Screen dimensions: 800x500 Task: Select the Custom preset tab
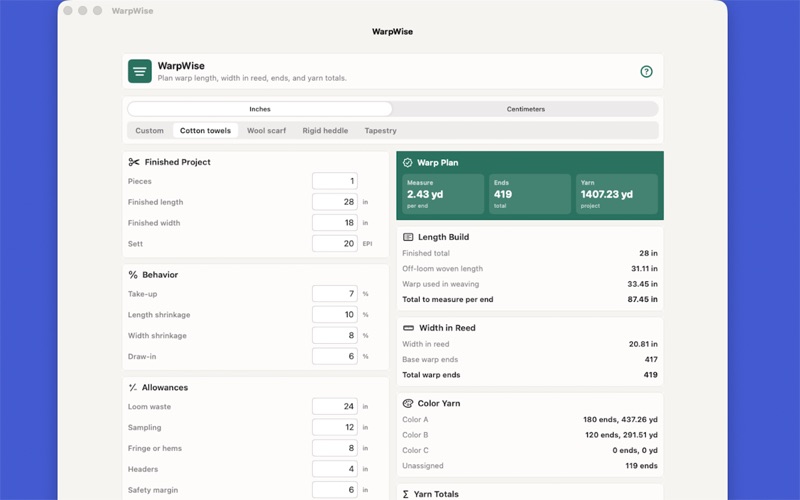click(149, 131)
